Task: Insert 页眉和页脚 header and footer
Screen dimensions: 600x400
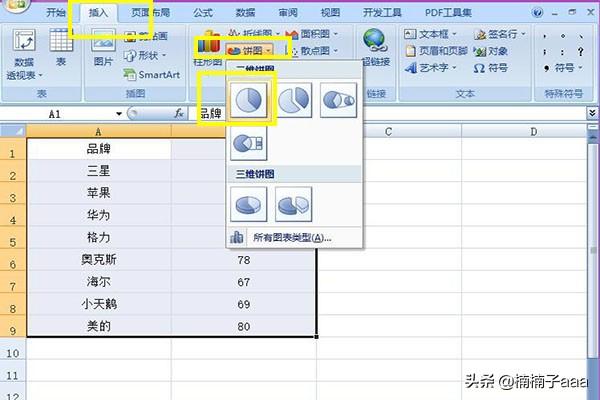Action: tap(436, 51)
